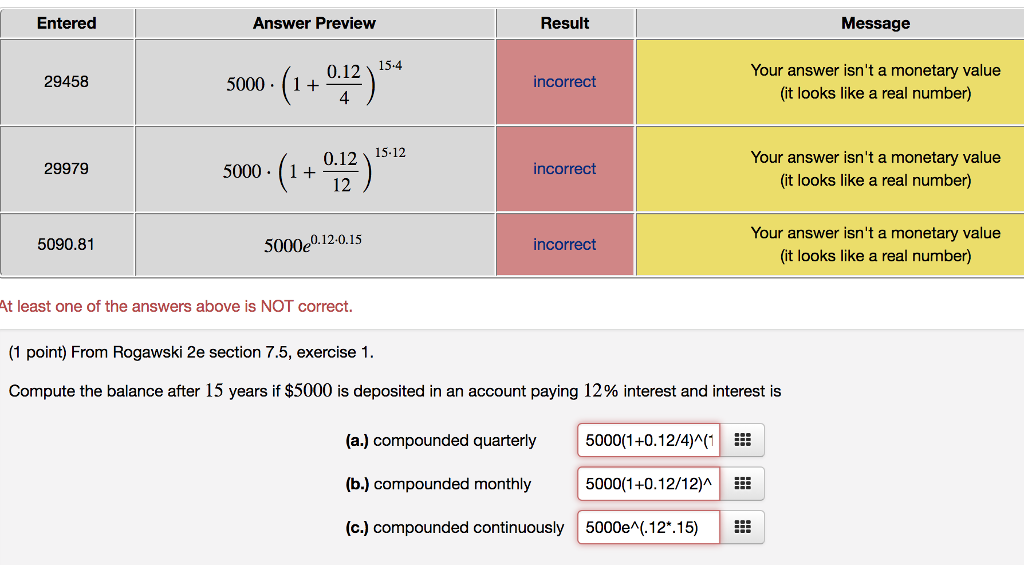The width and height of the screenshot is (1024, 565).
Task: Edit the compounded monthly answer field
Action: (648, 484)
